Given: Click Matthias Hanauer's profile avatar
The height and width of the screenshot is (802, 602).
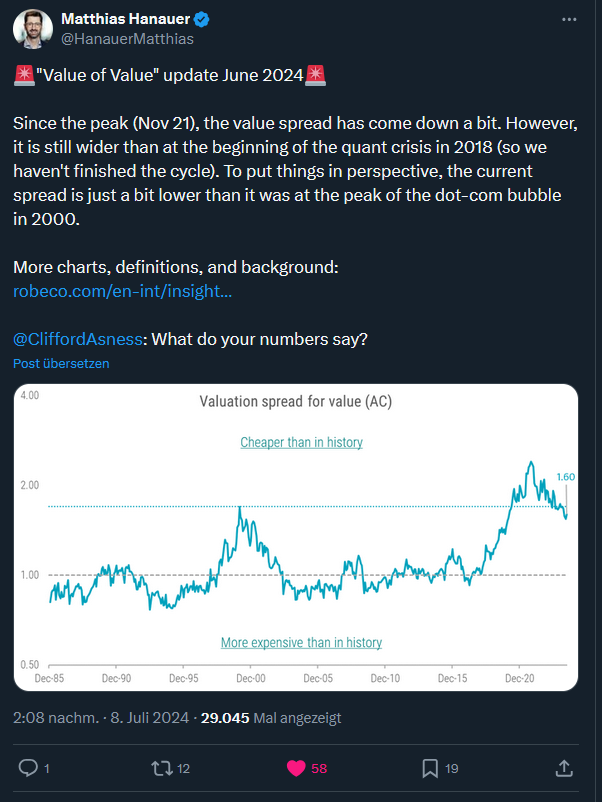Looking at the screenshot, I should coord(33,29).
